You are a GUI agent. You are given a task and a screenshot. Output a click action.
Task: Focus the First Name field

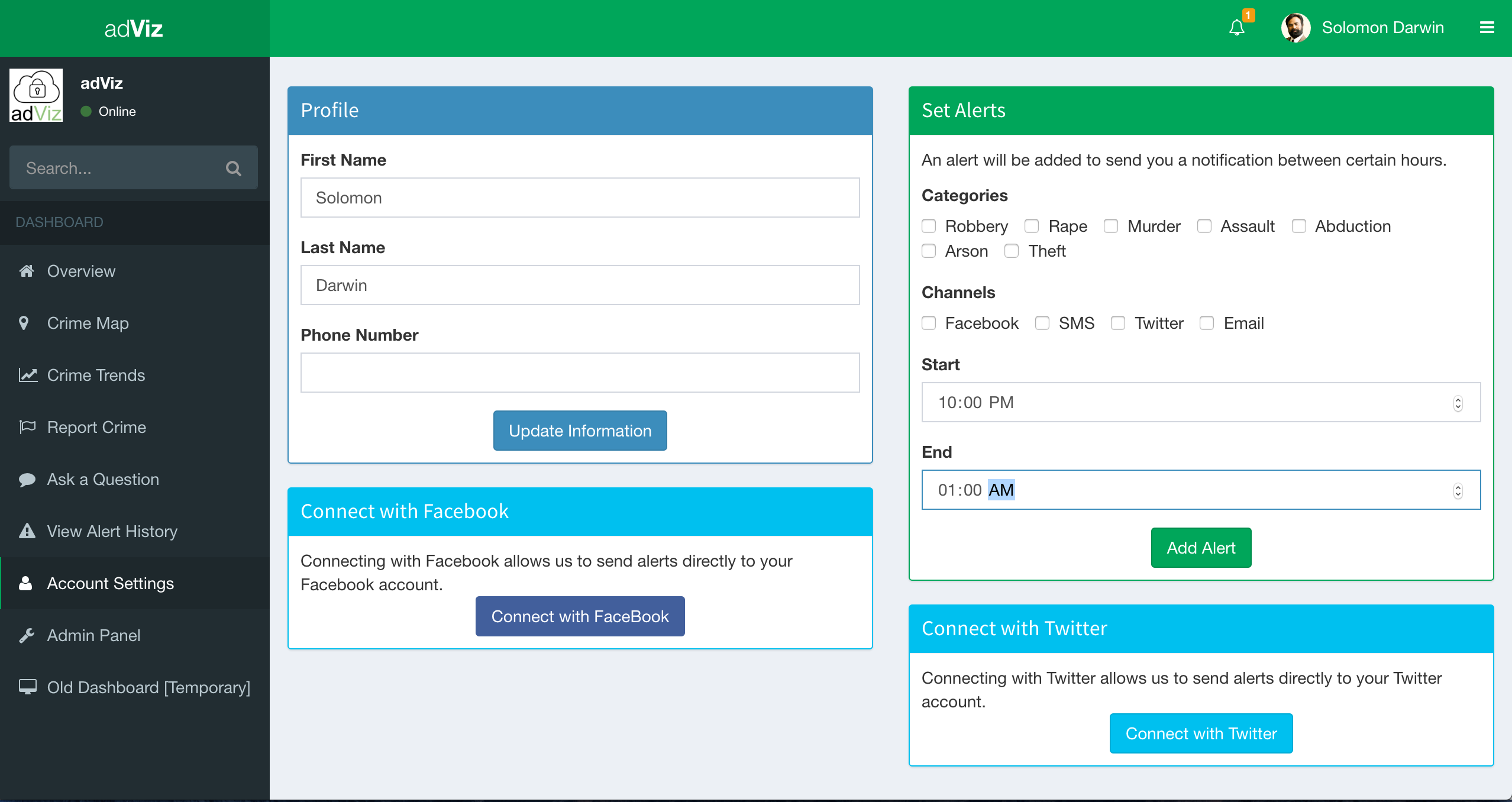(x=580, y=198)
